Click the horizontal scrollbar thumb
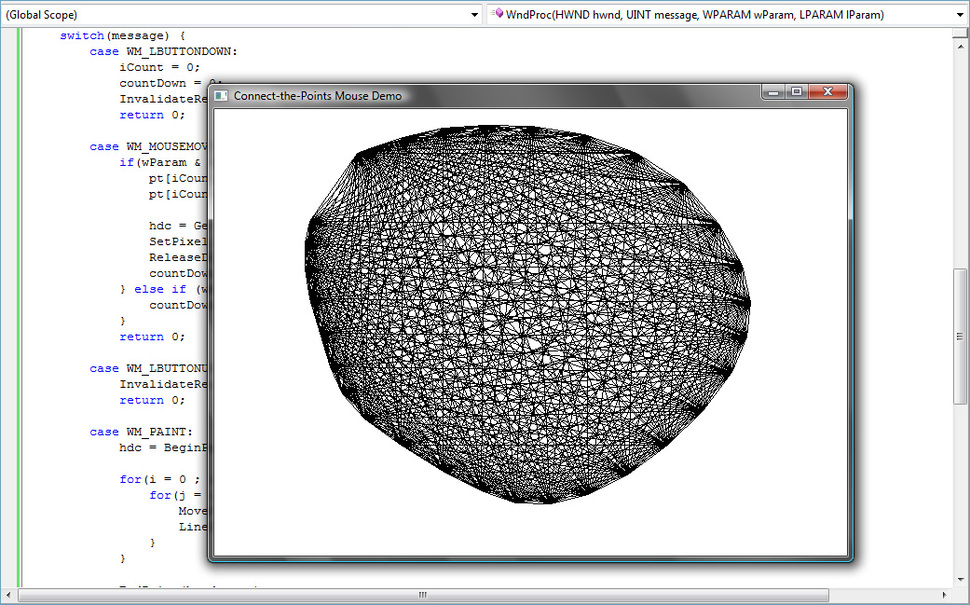This screenshot has width=970, height=605. point(422,596)
